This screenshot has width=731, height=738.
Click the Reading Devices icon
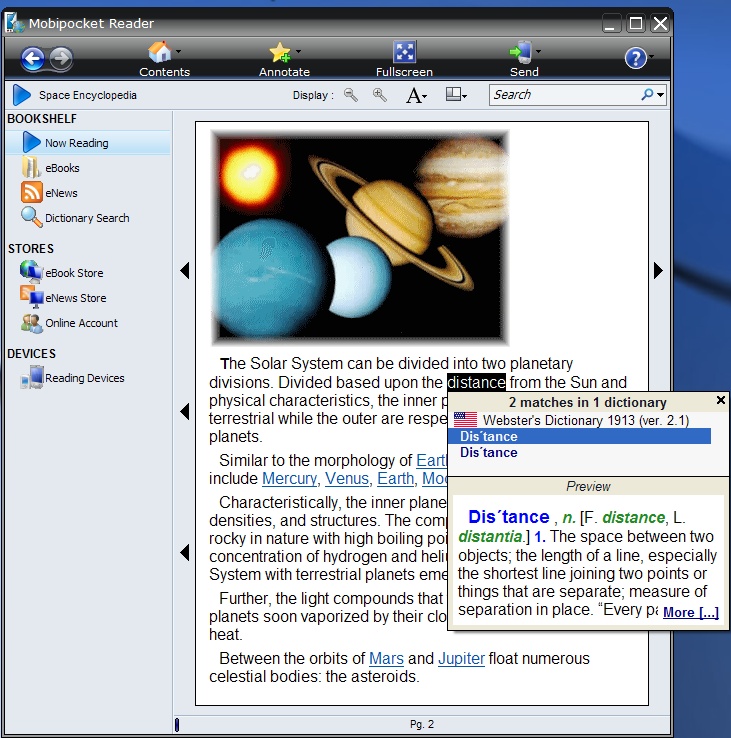[x=32, y=378]
